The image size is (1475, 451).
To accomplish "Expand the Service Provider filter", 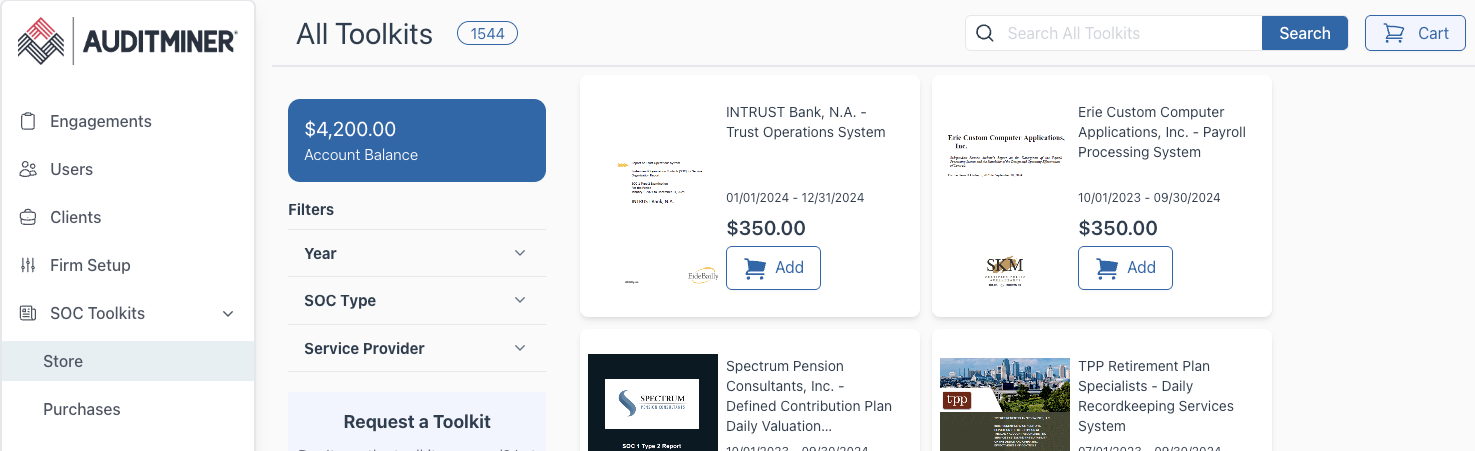I will [x=417, y=348].
